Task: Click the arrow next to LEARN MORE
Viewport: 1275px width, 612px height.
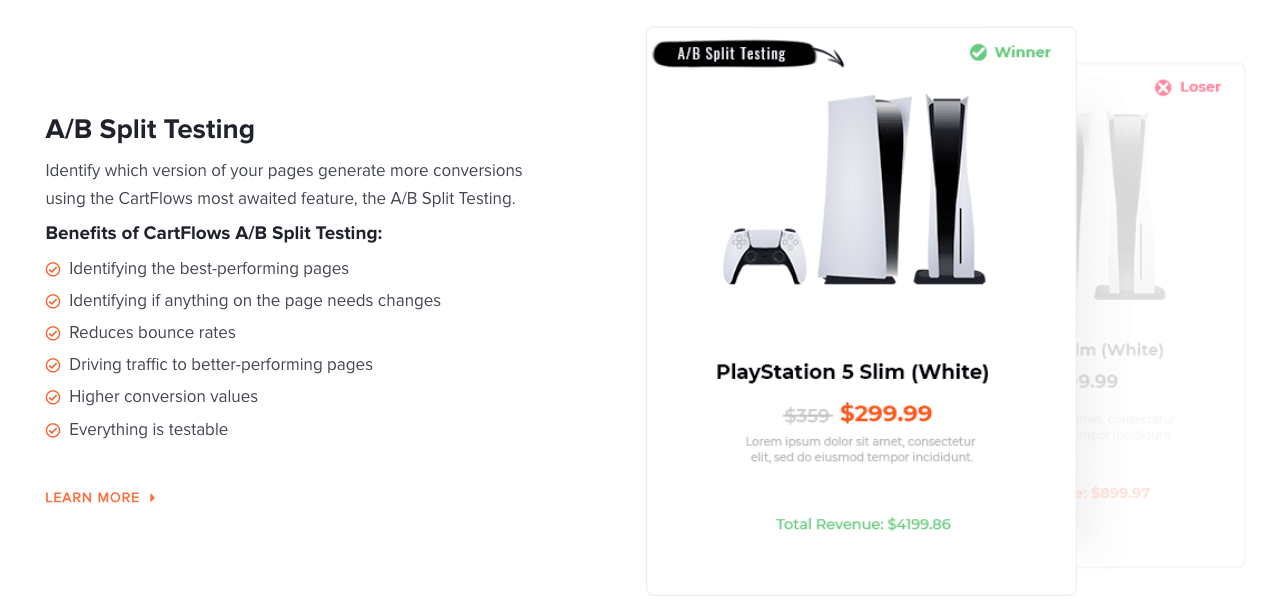Action: tap(152, 498)
